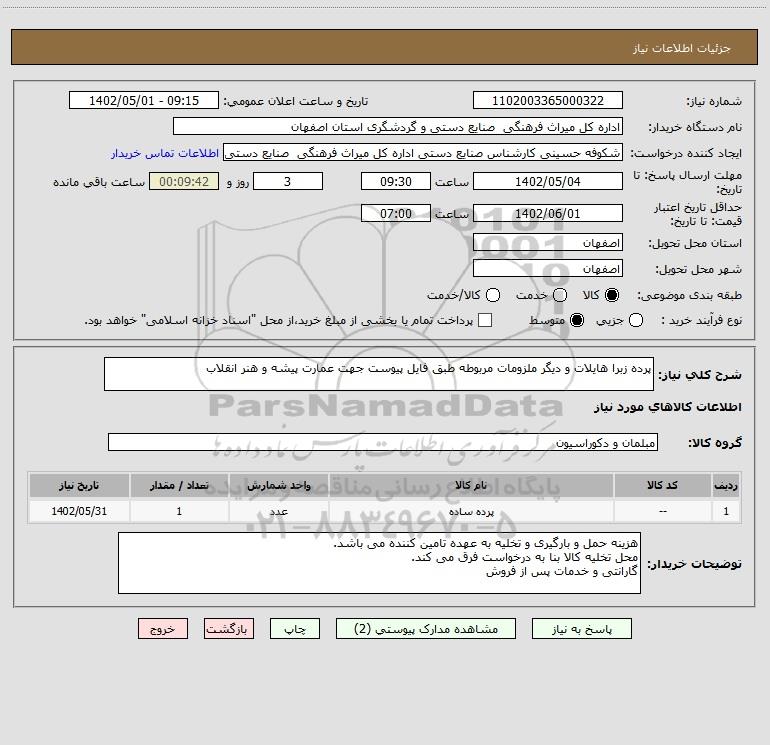The height and width of the screenshot is (745, 770).
Task: Click the واحد شمارش column header
Action: 278,485
